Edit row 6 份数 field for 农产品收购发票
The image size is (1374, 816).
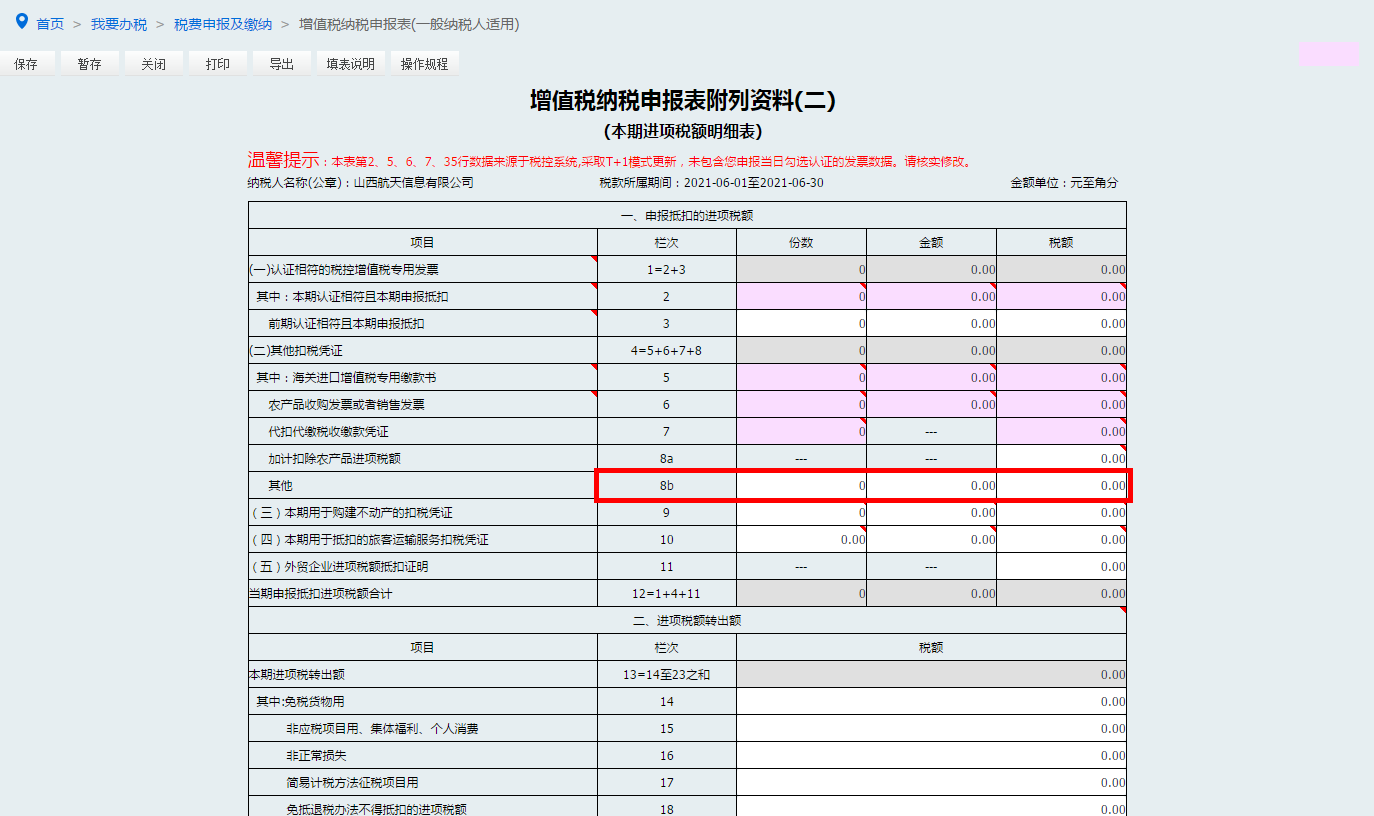coord(802,405)
